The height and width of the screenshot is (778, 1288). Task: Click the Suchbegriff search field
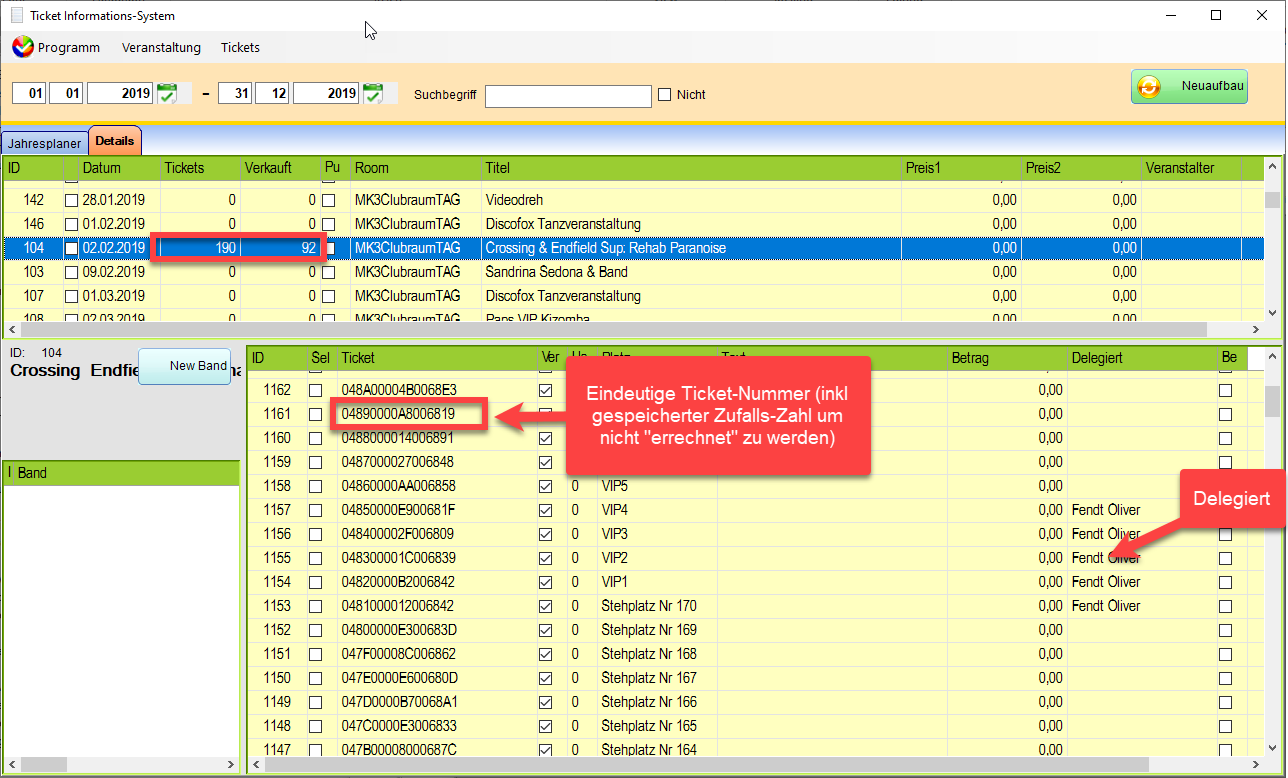568,95
